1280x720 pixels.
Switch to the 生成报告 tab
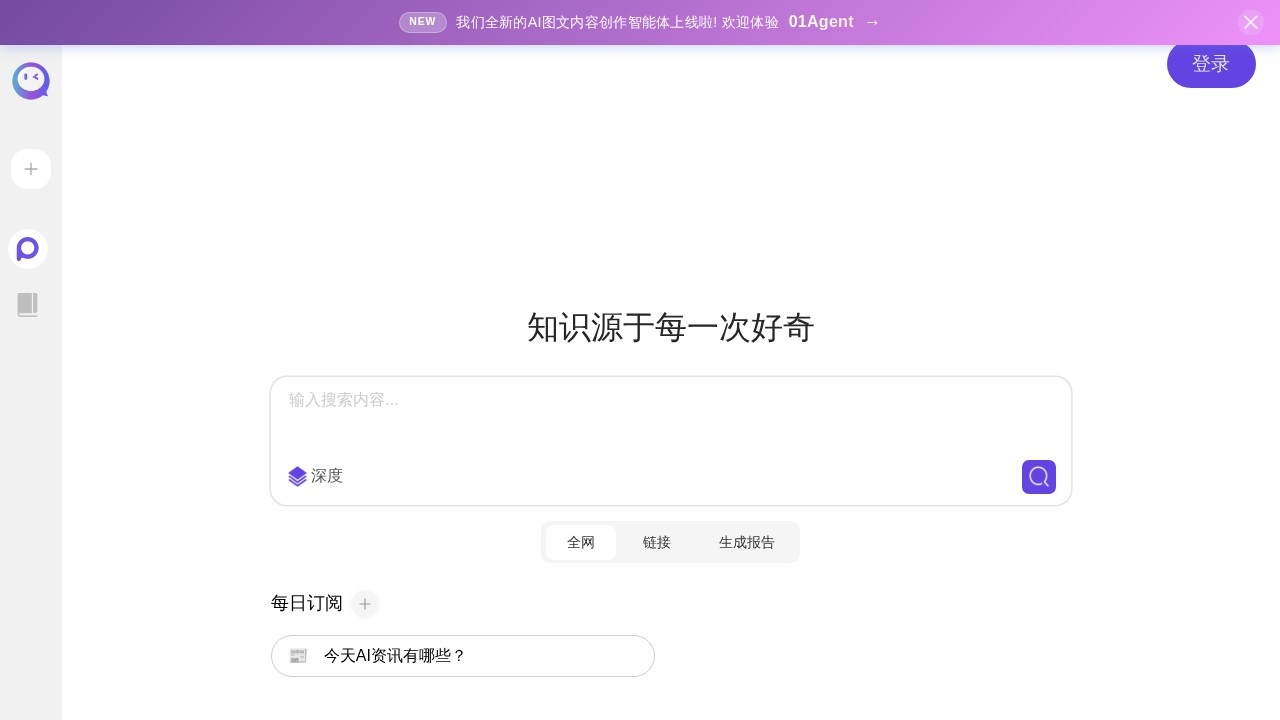tap(747, 542)
